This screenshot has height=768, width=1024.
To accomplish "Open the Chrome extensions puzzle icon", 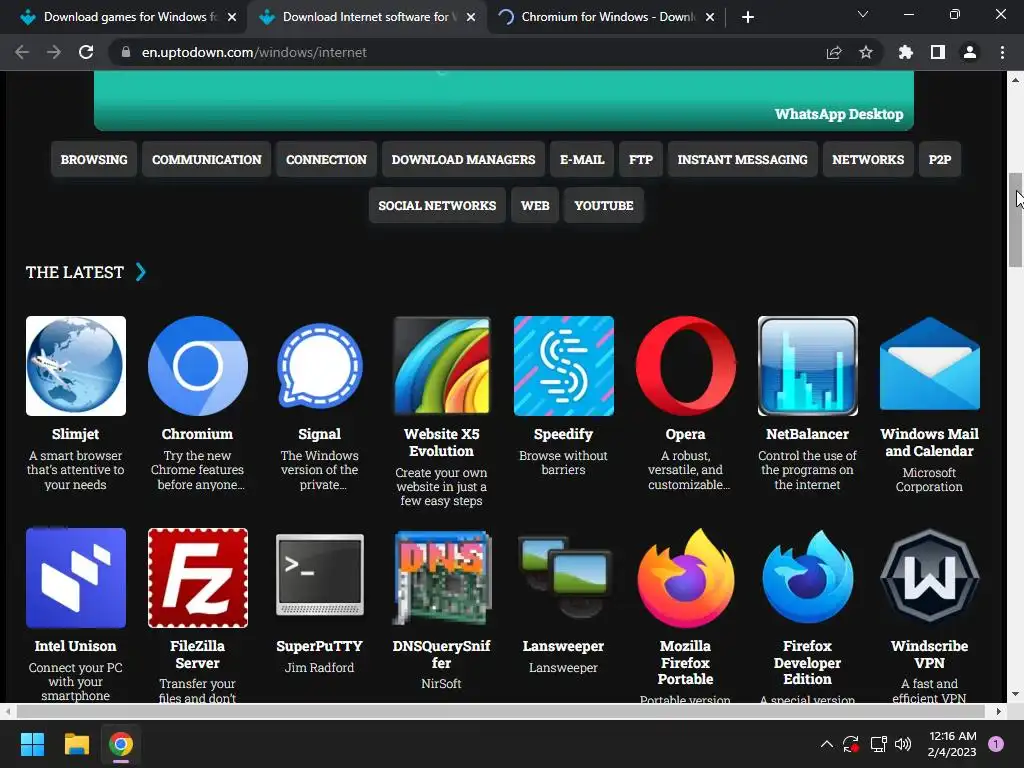I will (x=905, y=52).
